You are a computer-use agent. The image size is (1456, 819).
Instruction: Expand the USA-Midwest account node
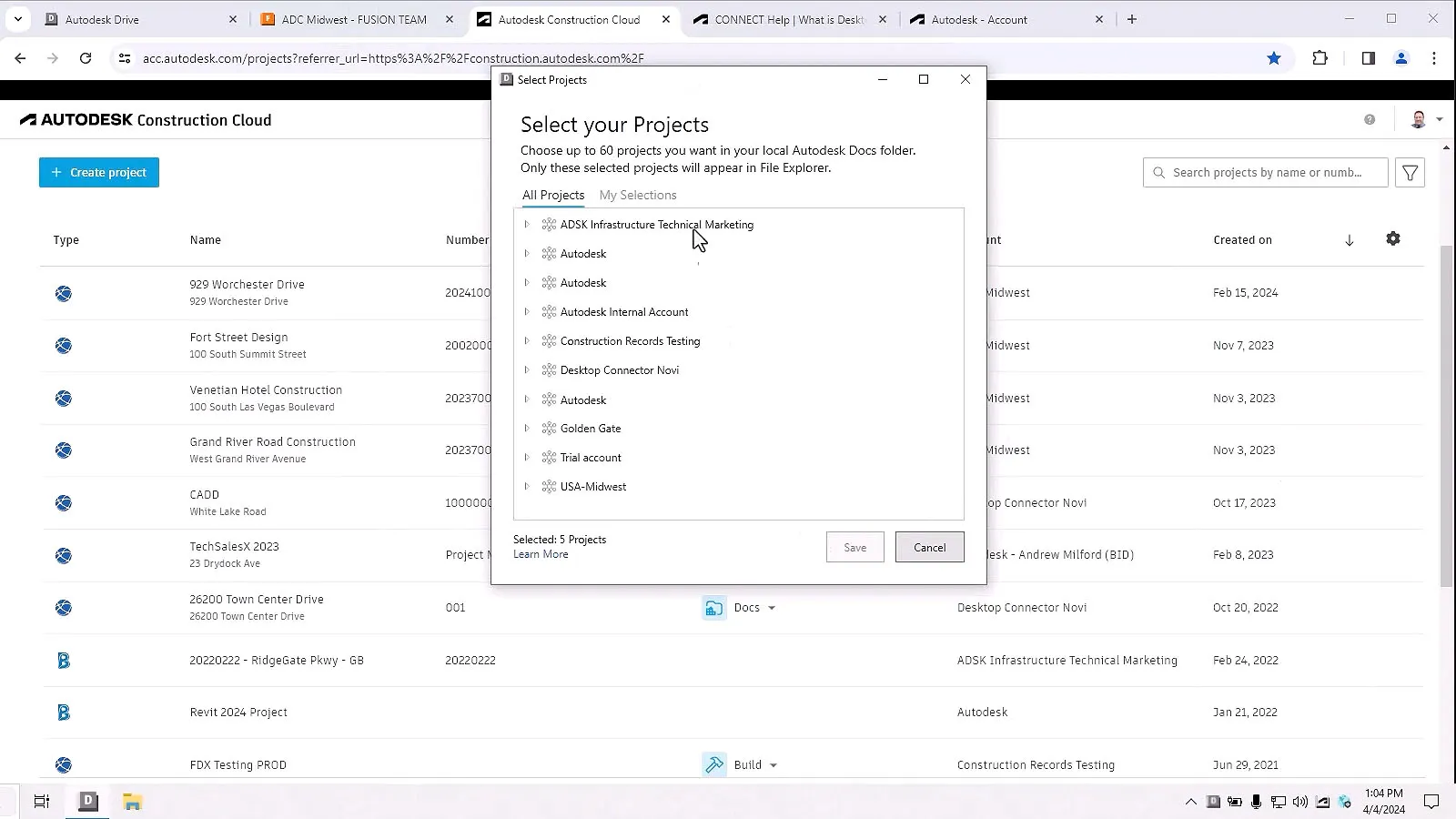click(528, 486)
